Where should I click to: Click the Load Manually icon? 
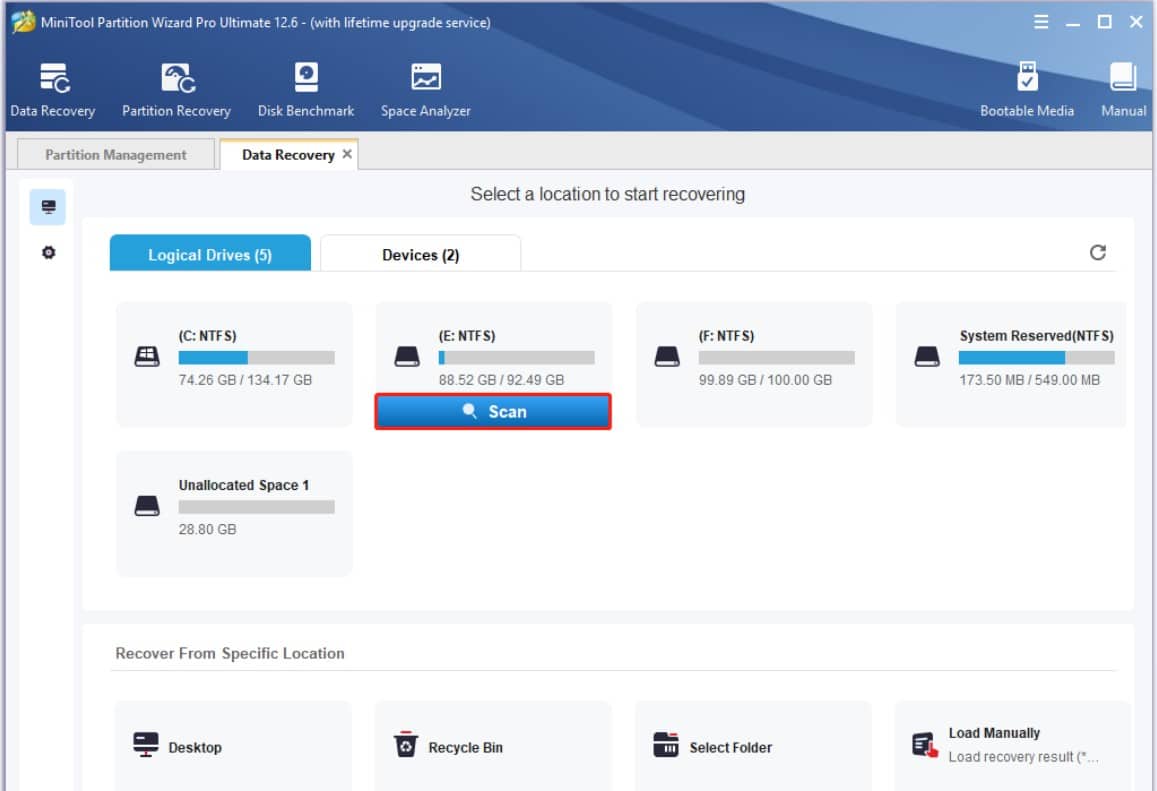pyautogui.click(x=925, y=745)
